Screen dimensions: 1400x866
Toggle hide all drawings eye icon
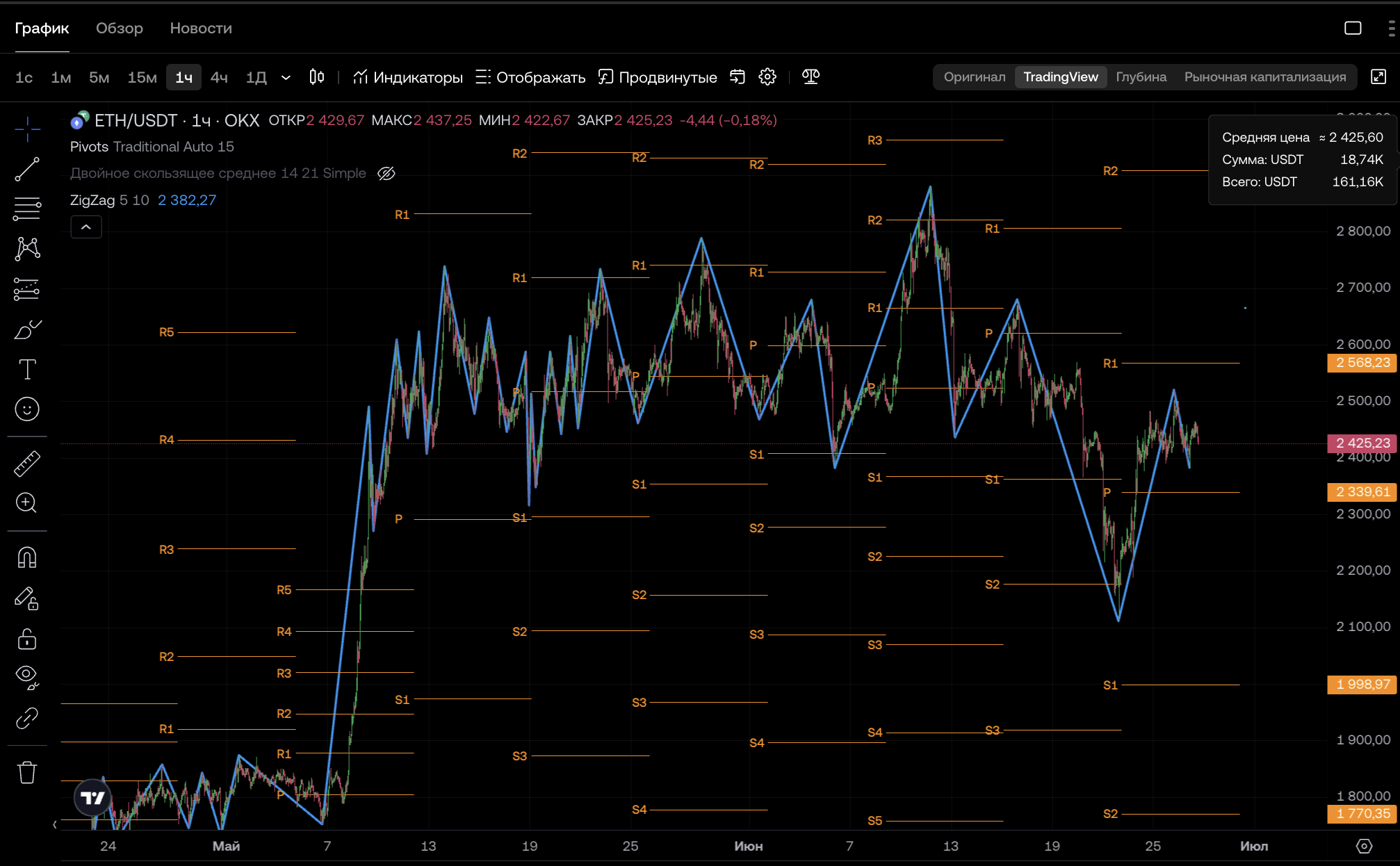(x=27, y=677)
